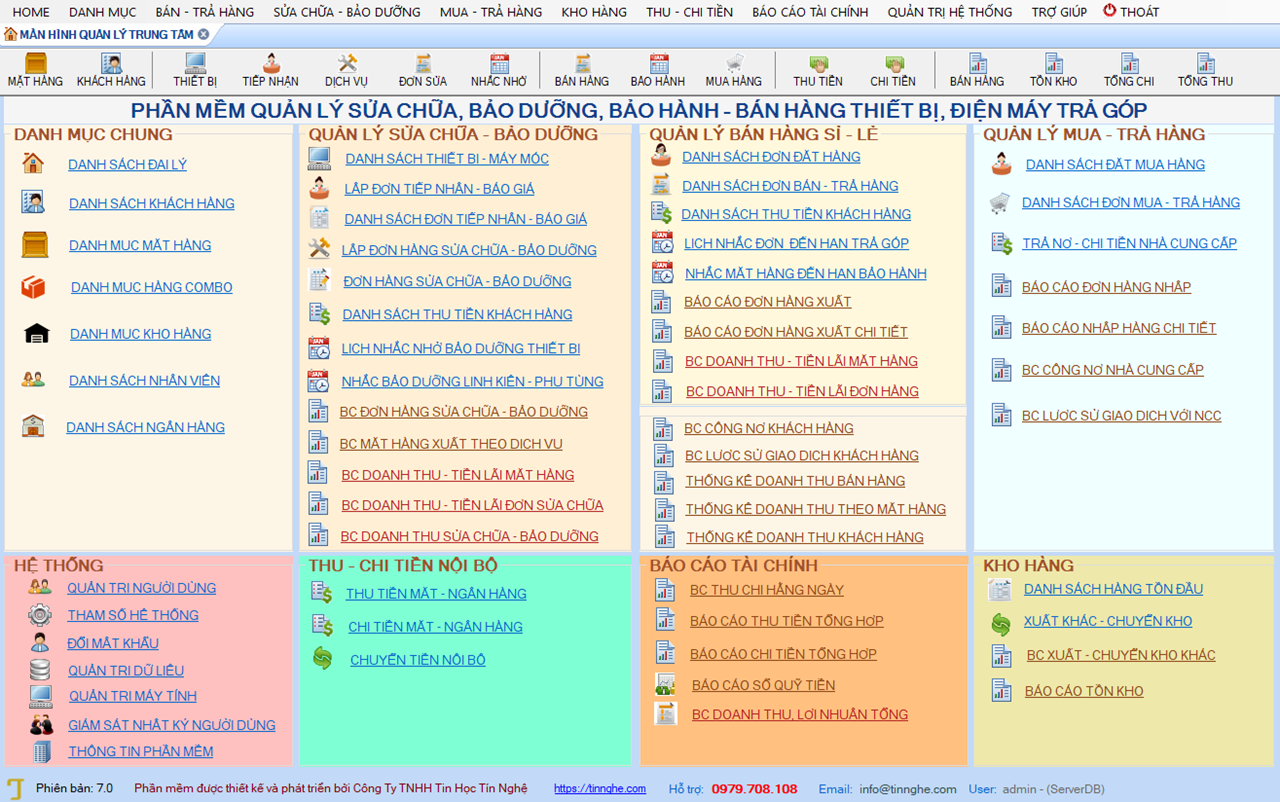Open the KHO HÀNG menu
This screenshot has width=1280, height=802.
coord(594,12)
